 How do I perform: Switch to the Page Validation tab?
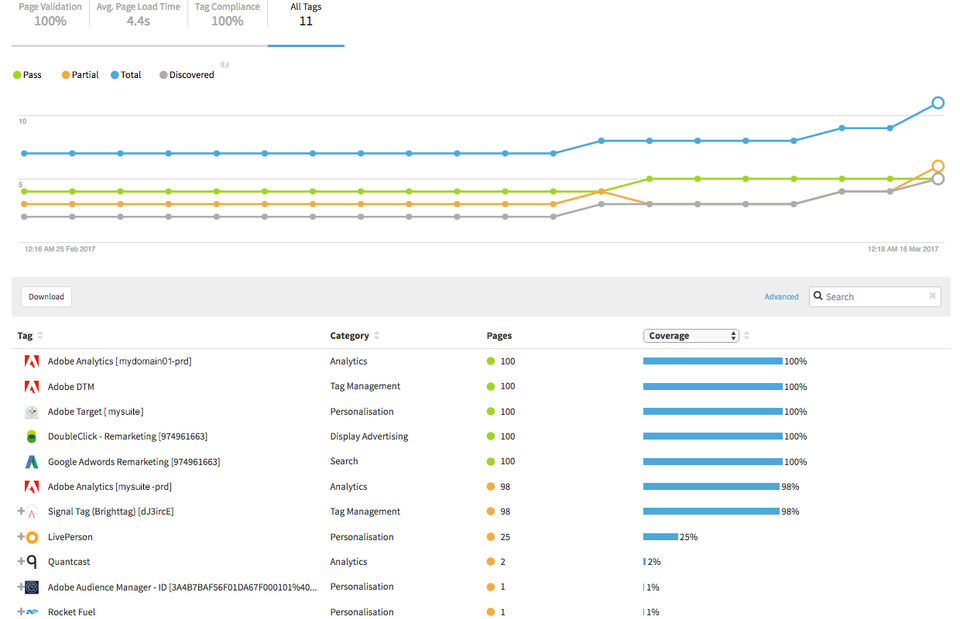(x=50, y=15)
